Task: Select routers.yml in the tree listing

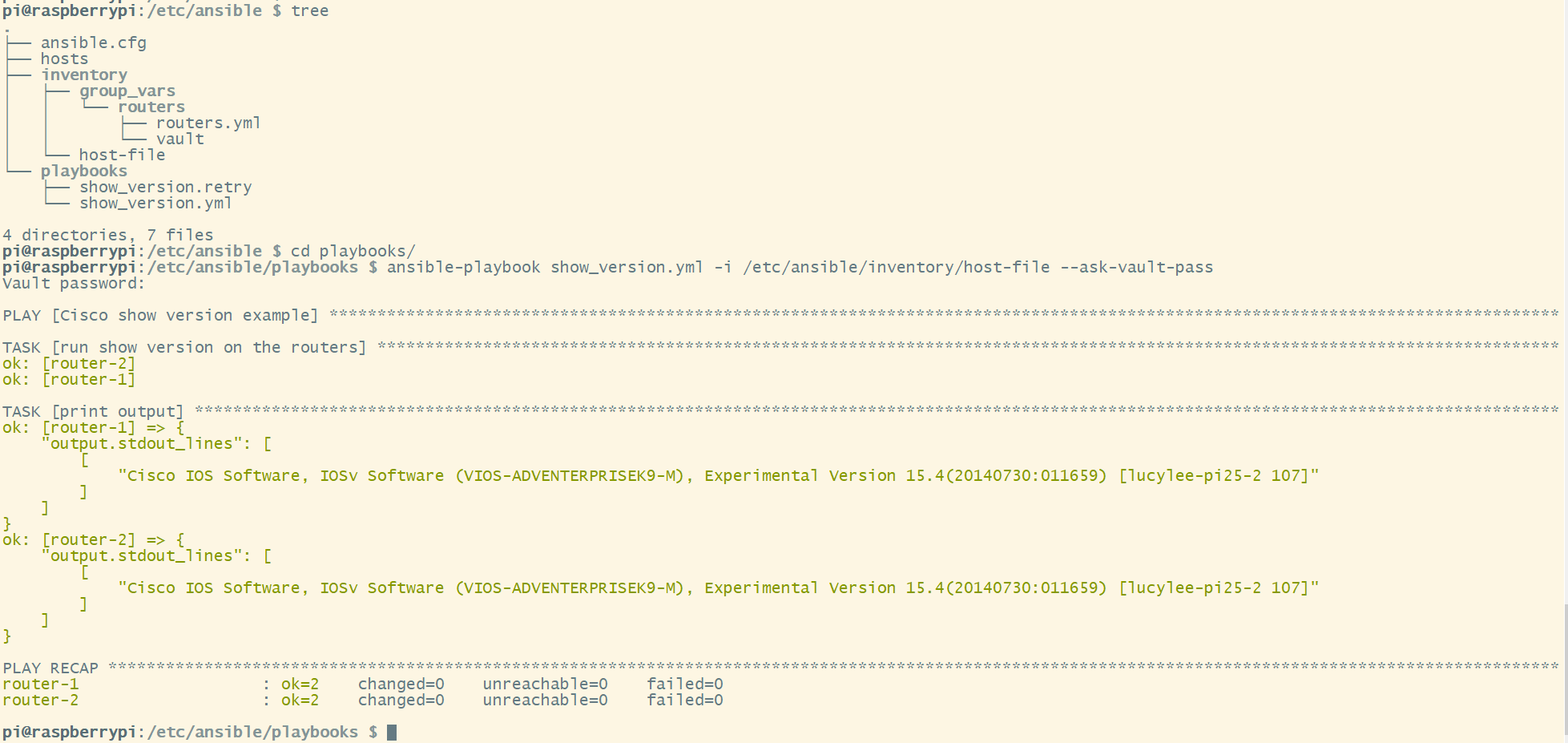Action: point(208,123)
